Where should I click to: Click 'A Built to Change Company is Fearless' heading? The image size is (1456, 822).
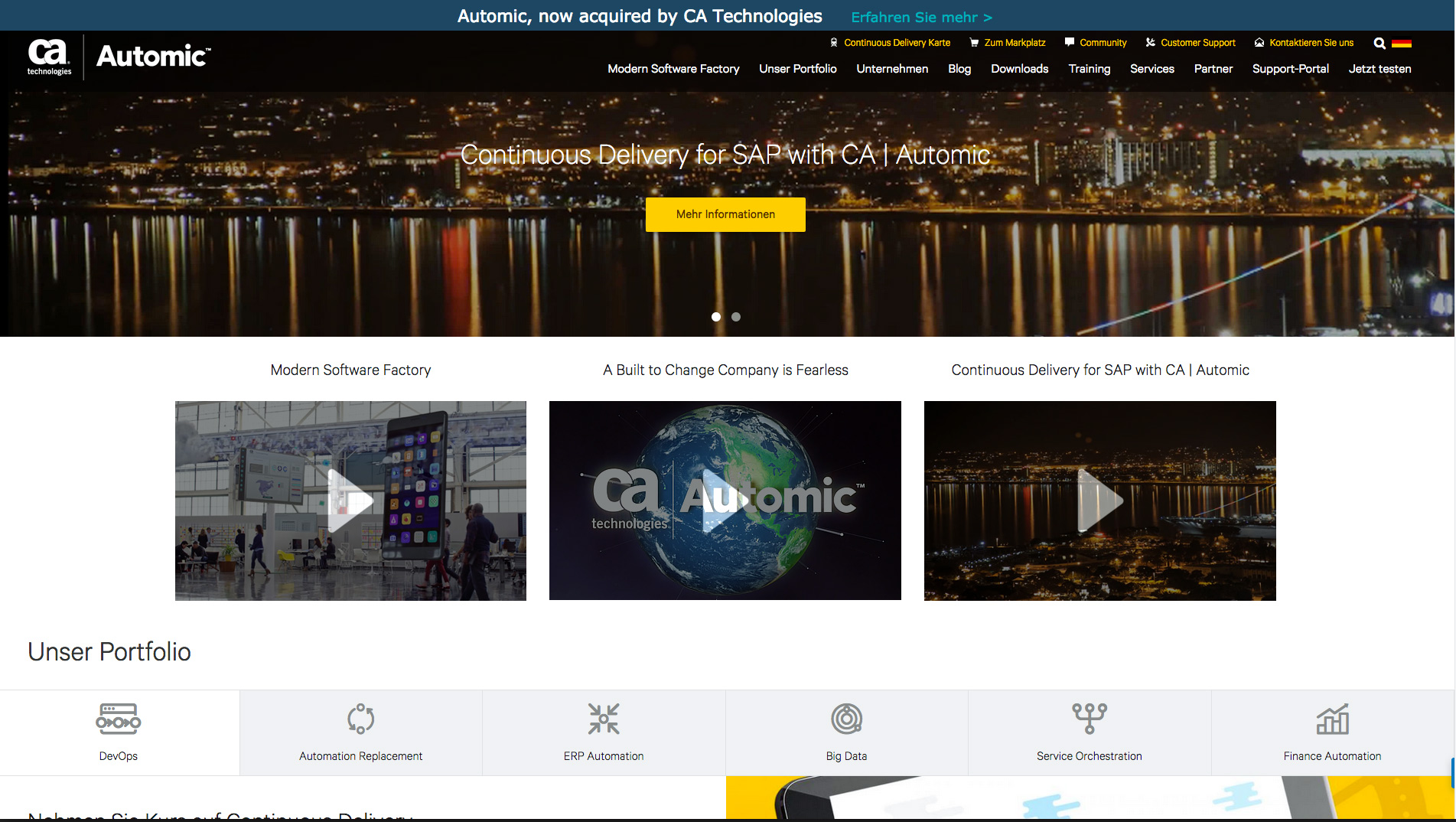tap(725, 370)
